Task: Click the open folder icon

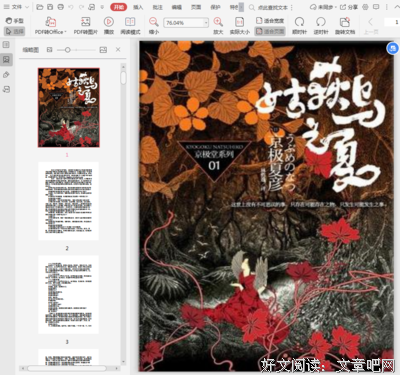Action: [39, 7]
